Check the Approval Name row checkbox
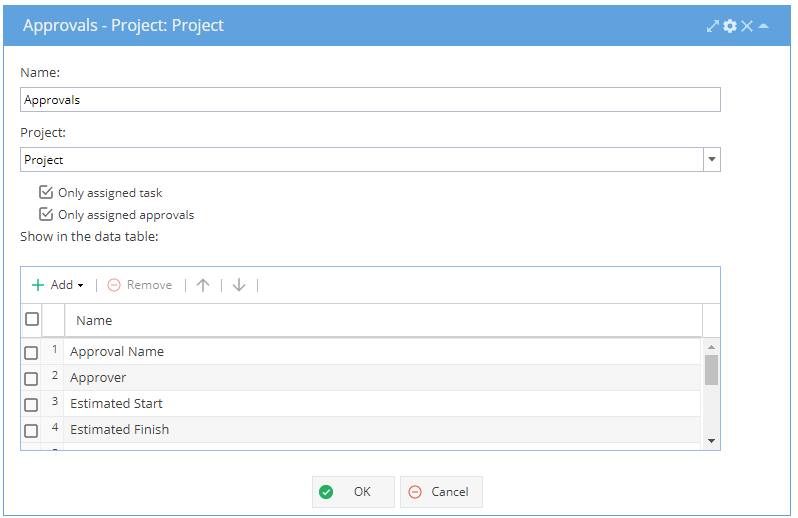 (31, 353)
